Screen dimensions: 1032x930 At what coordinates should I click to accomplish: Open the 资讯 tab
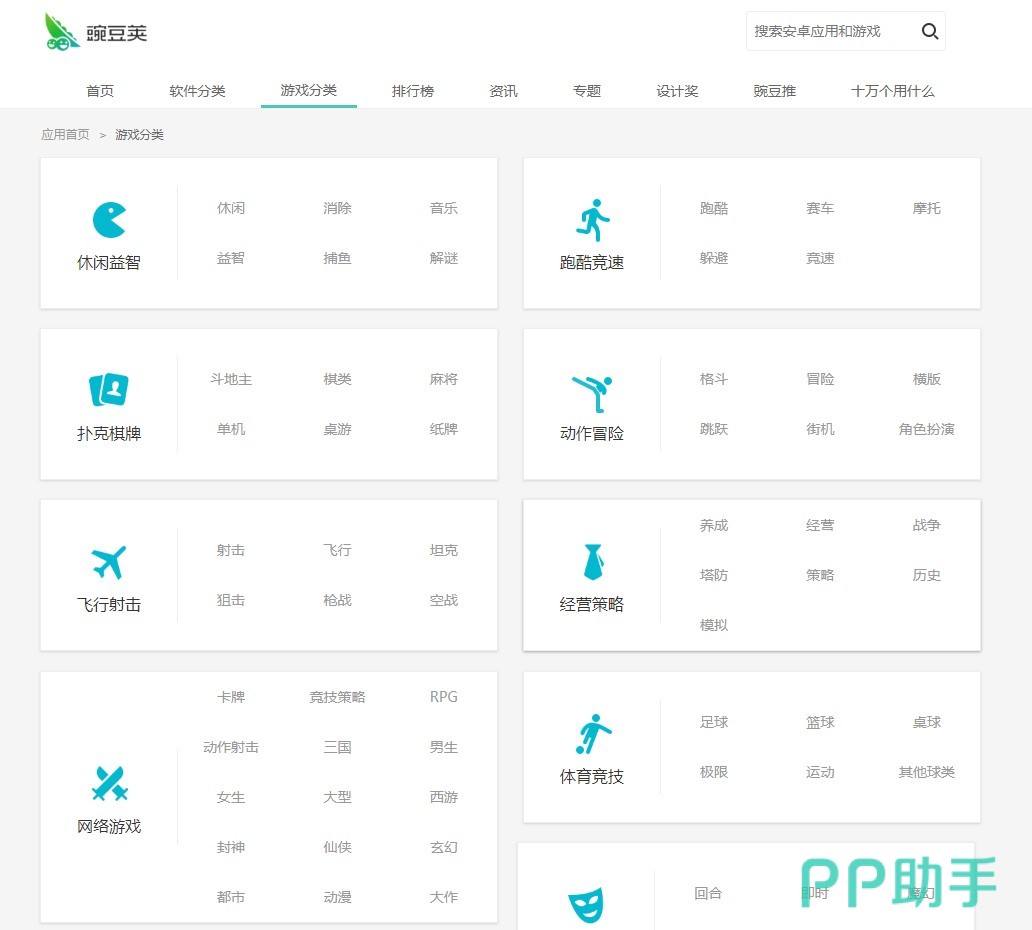[503, 91]
